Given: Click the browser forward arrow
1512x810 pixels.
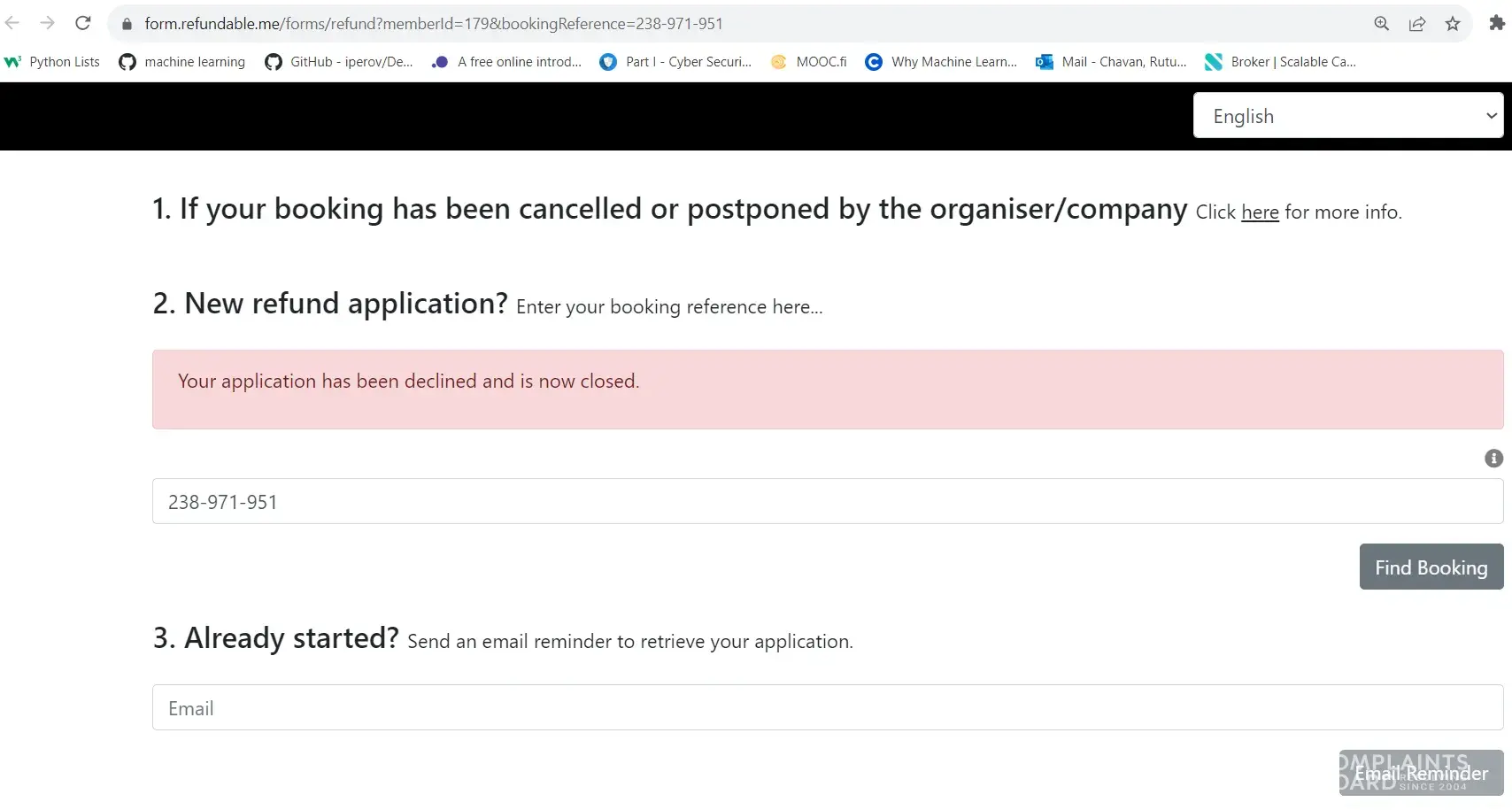Looking at the screenshot, I should point(48,23).
